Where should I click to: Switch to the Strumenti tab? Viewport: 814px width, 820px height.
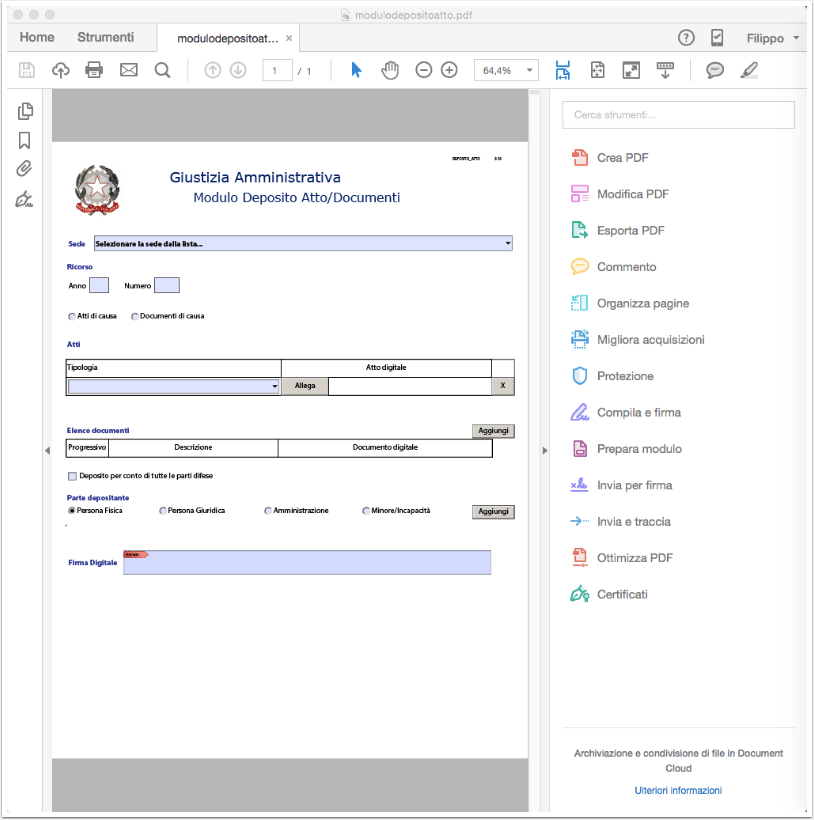coord(106,38)
